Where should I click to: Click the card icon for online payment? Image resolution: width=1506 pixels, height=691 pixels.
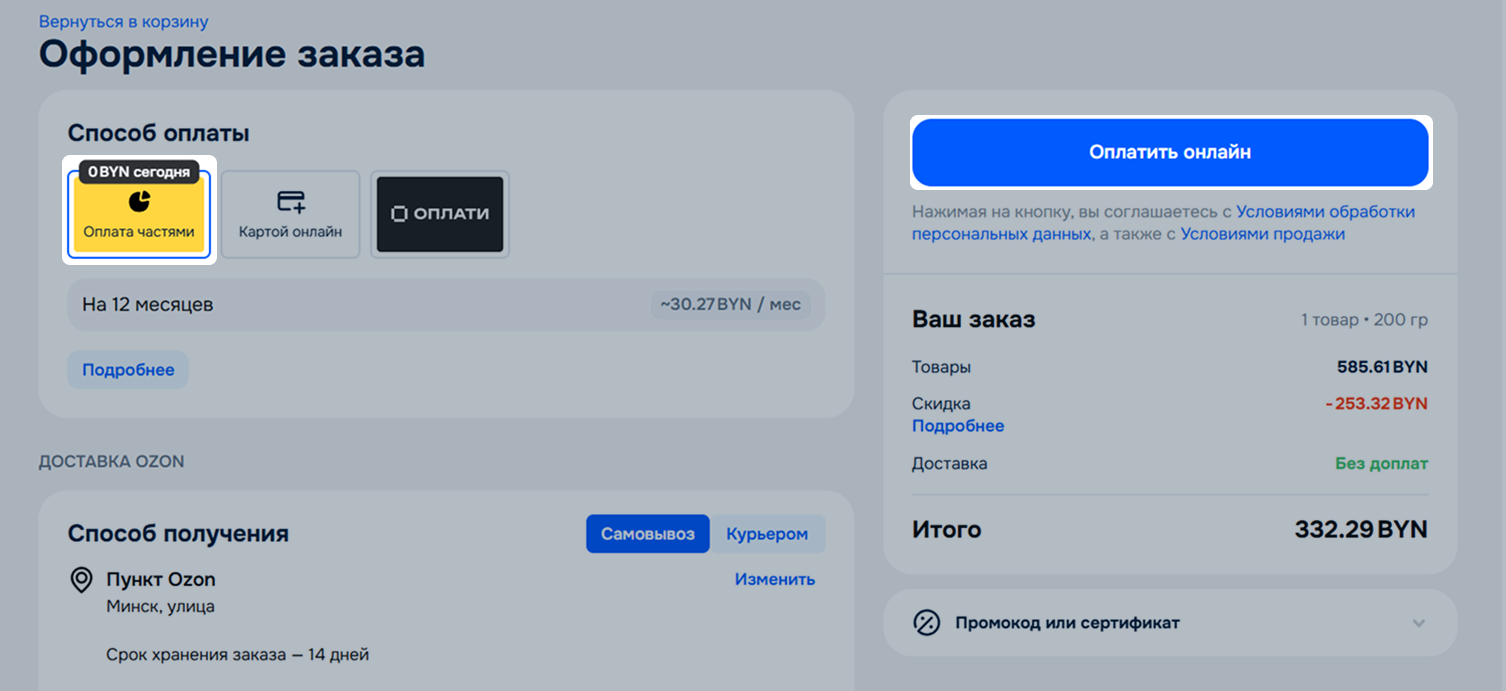[x=290, y=202]
